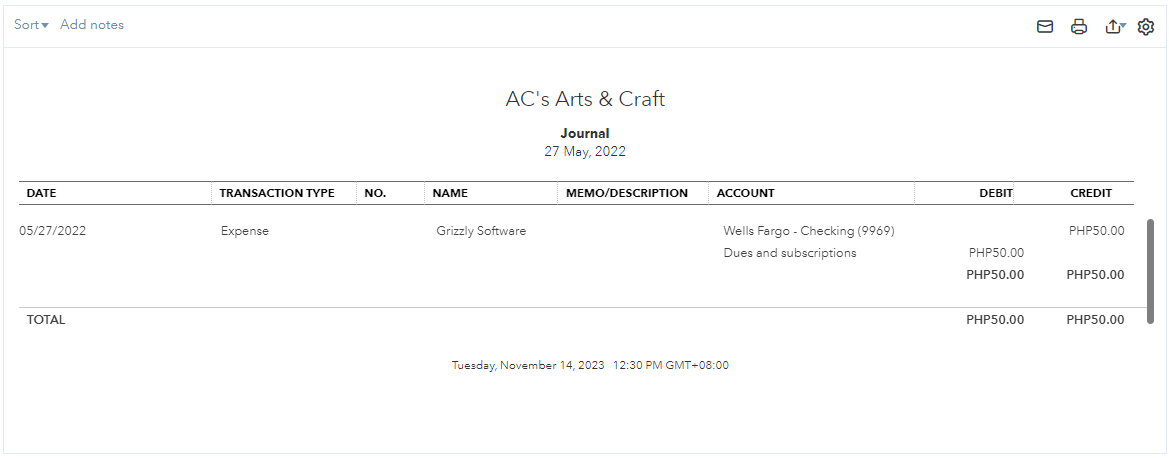Click the ACCOUNT column header

click(x=746, y=193)
